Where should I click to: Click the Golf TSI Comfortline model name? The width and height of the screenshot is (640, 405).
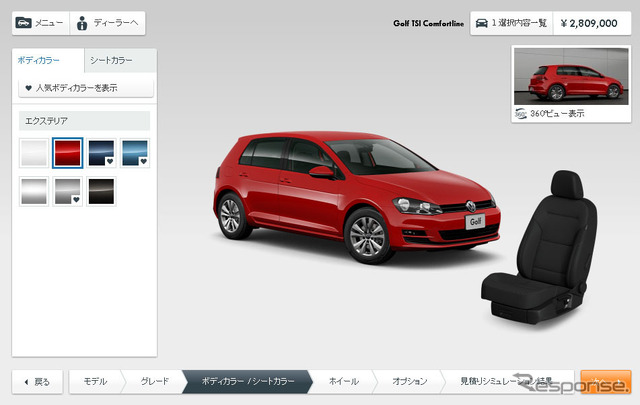point(429,23)
